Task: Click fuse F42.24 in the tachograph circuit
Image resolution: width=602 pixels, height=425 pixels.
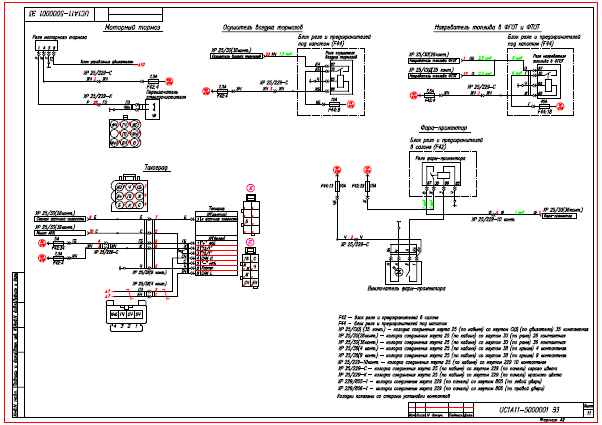Action: [x=58, y=243]
